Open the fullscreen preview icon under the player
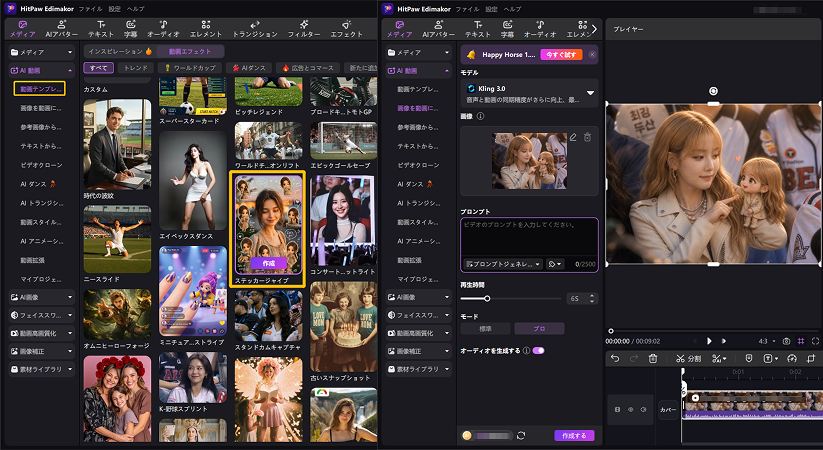 (815, 341)
